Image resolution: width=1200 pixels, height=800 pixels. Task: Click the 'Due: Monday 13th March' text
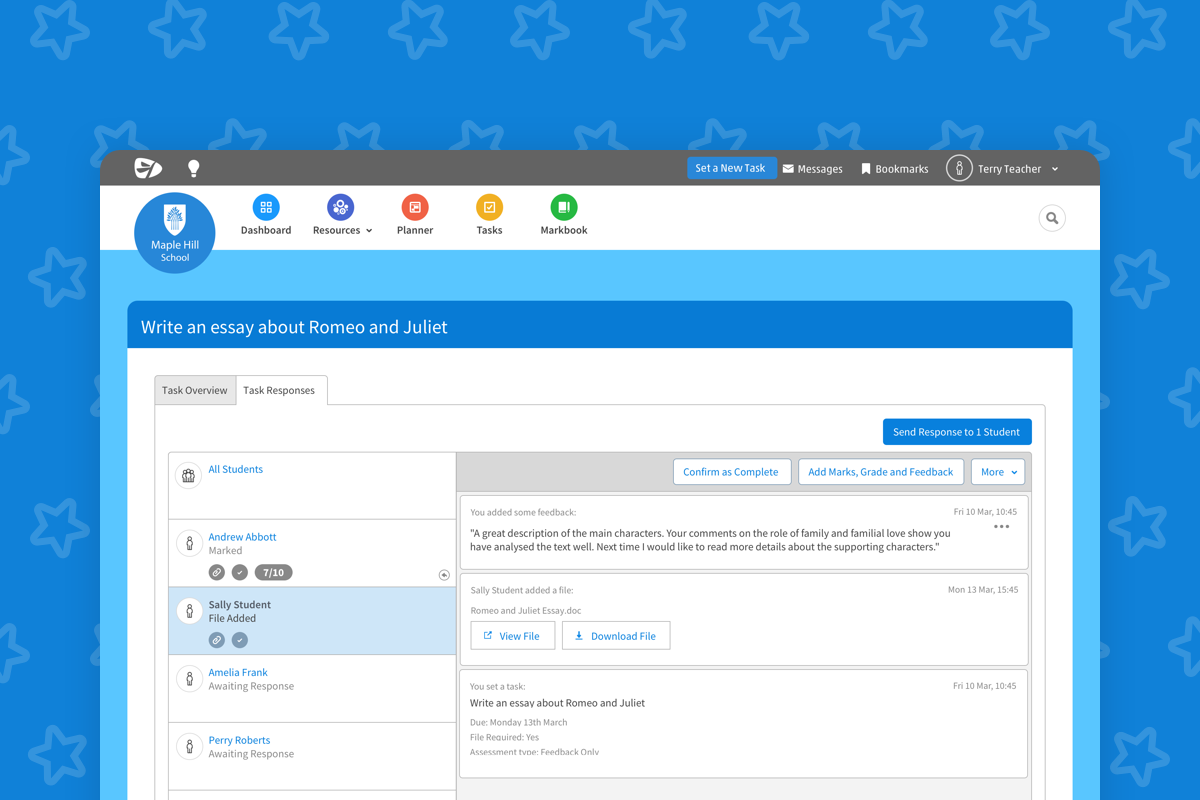518,722
